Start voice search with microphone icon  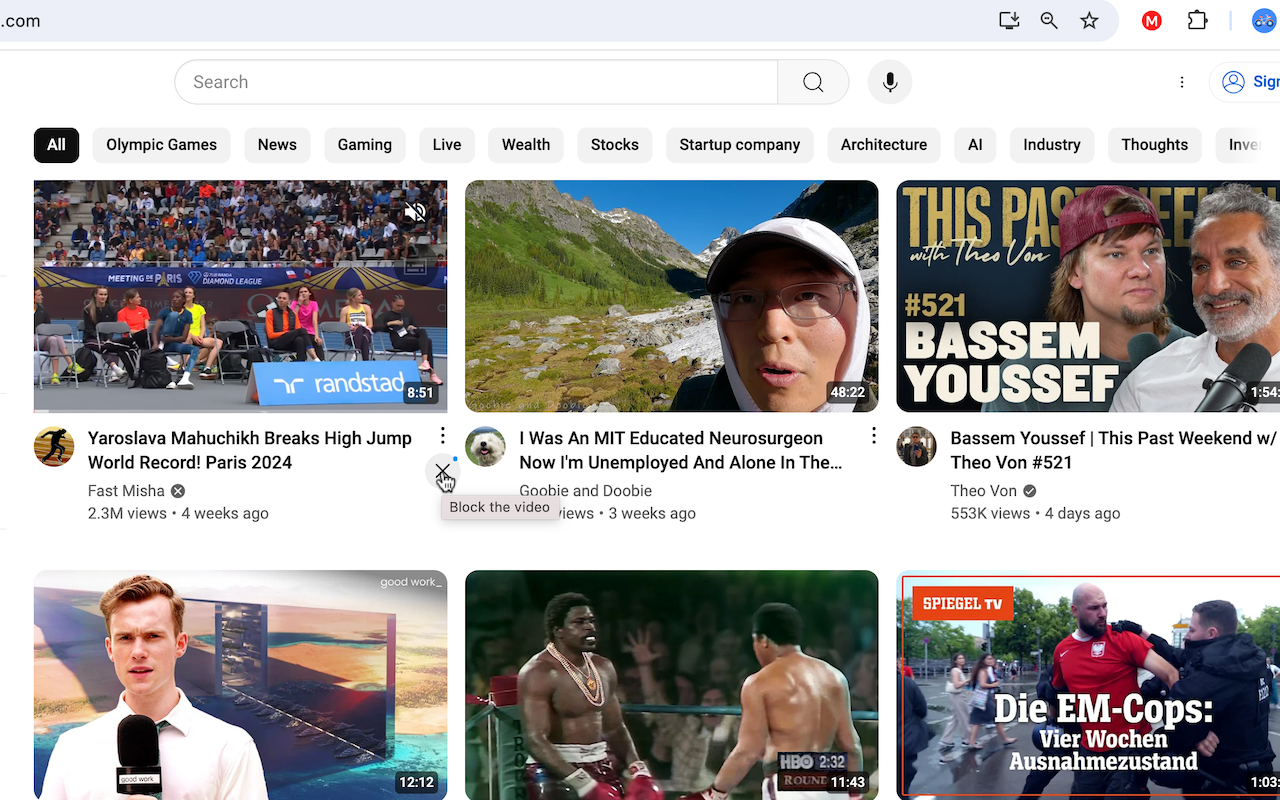click(x=890, y=82)
